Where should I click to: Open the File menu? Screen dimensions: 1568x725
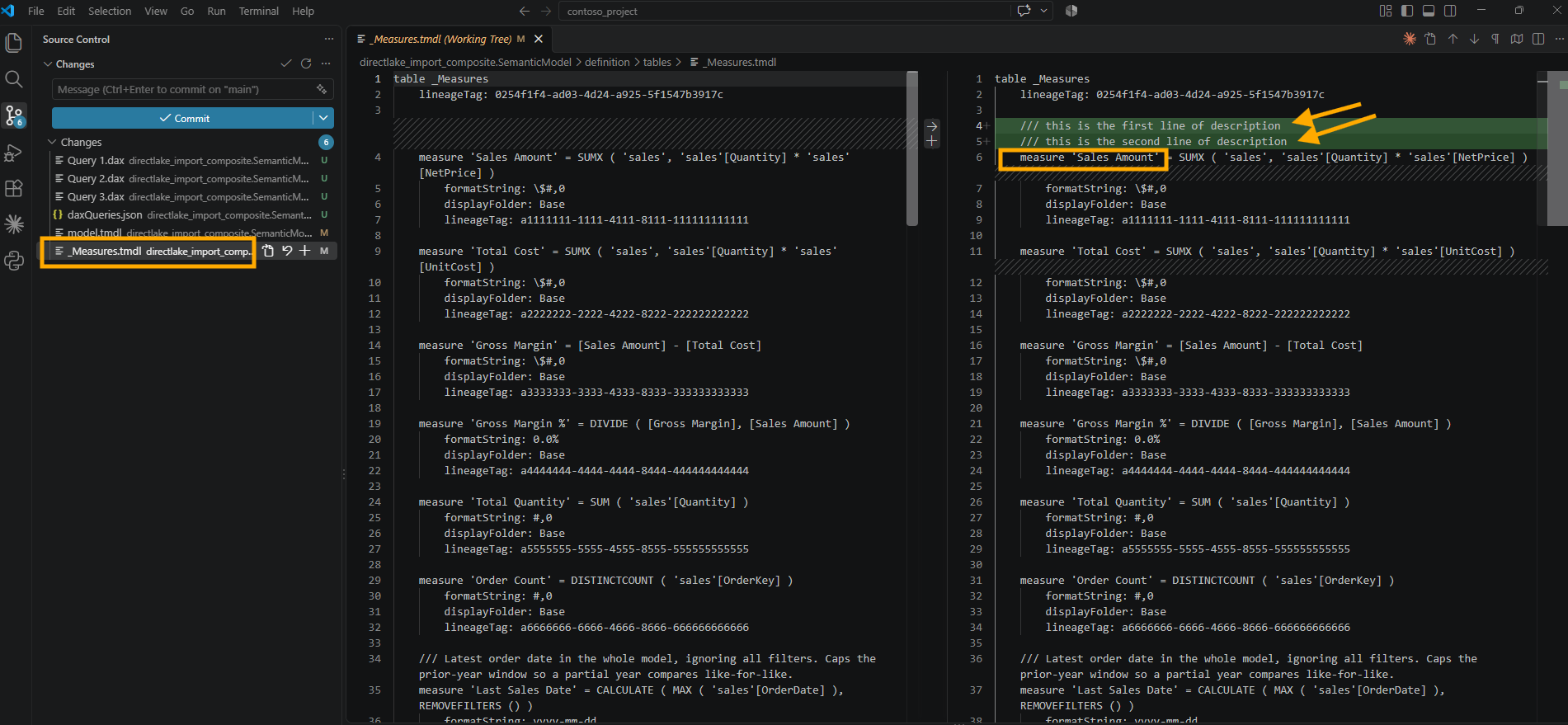pyautogui.click(x=36, y=11)
